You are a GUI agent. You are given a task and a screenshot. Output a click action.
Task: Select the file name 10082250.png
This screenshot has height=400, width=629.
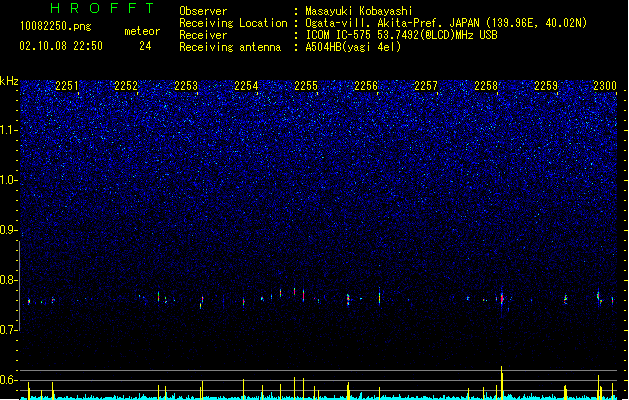(55, 26)
